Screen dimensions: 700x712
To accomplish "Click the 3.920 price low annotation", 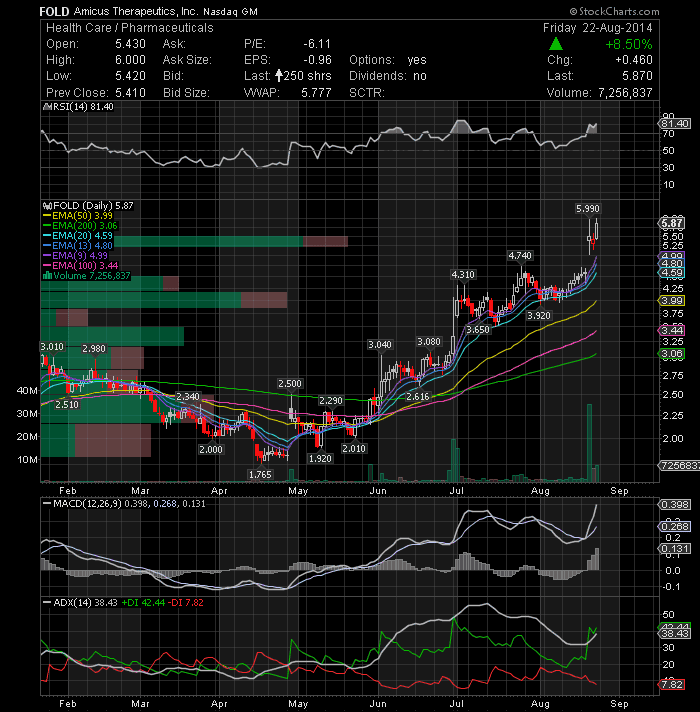I will 539,315.
